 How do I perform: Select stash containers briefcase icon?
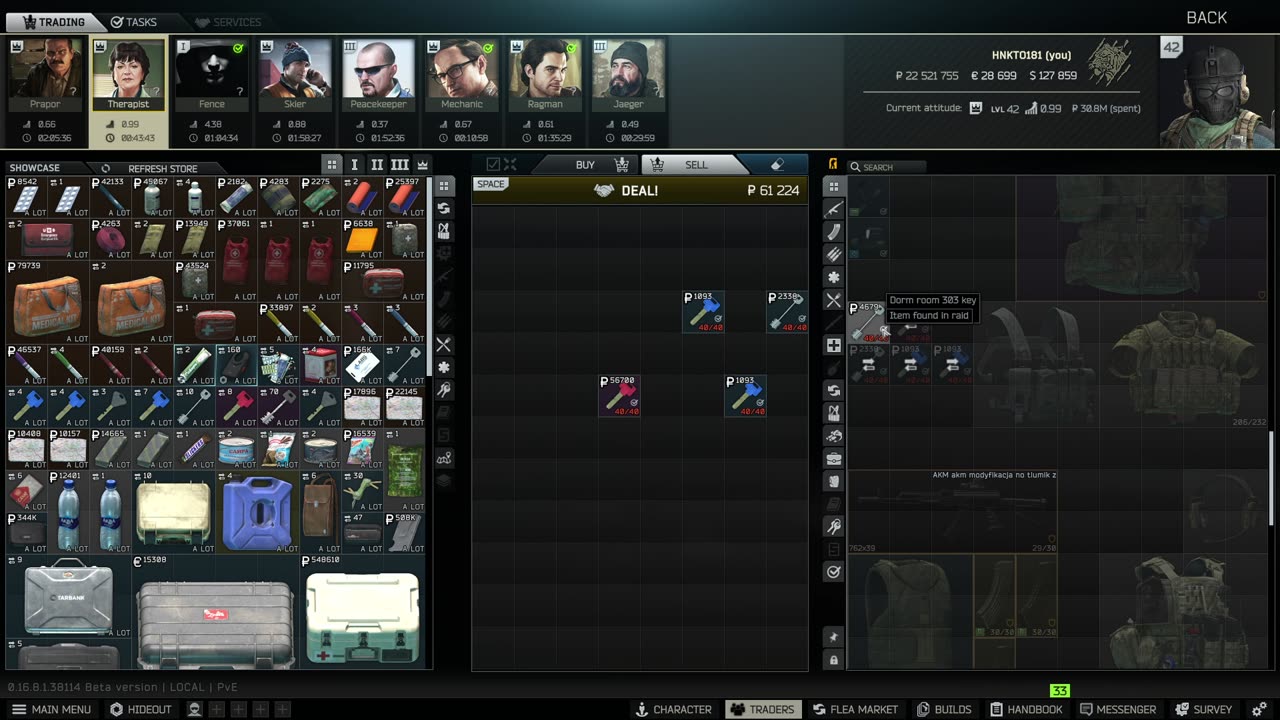click(x=834, y=458)
